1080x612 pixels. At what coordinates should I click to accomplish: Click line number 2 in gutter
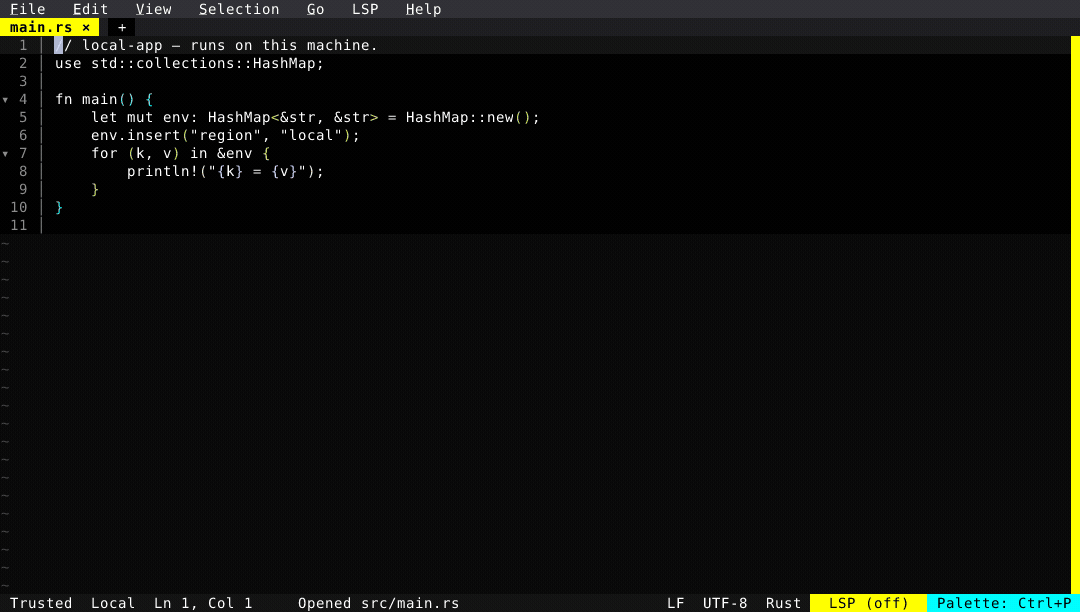(23, 63)
